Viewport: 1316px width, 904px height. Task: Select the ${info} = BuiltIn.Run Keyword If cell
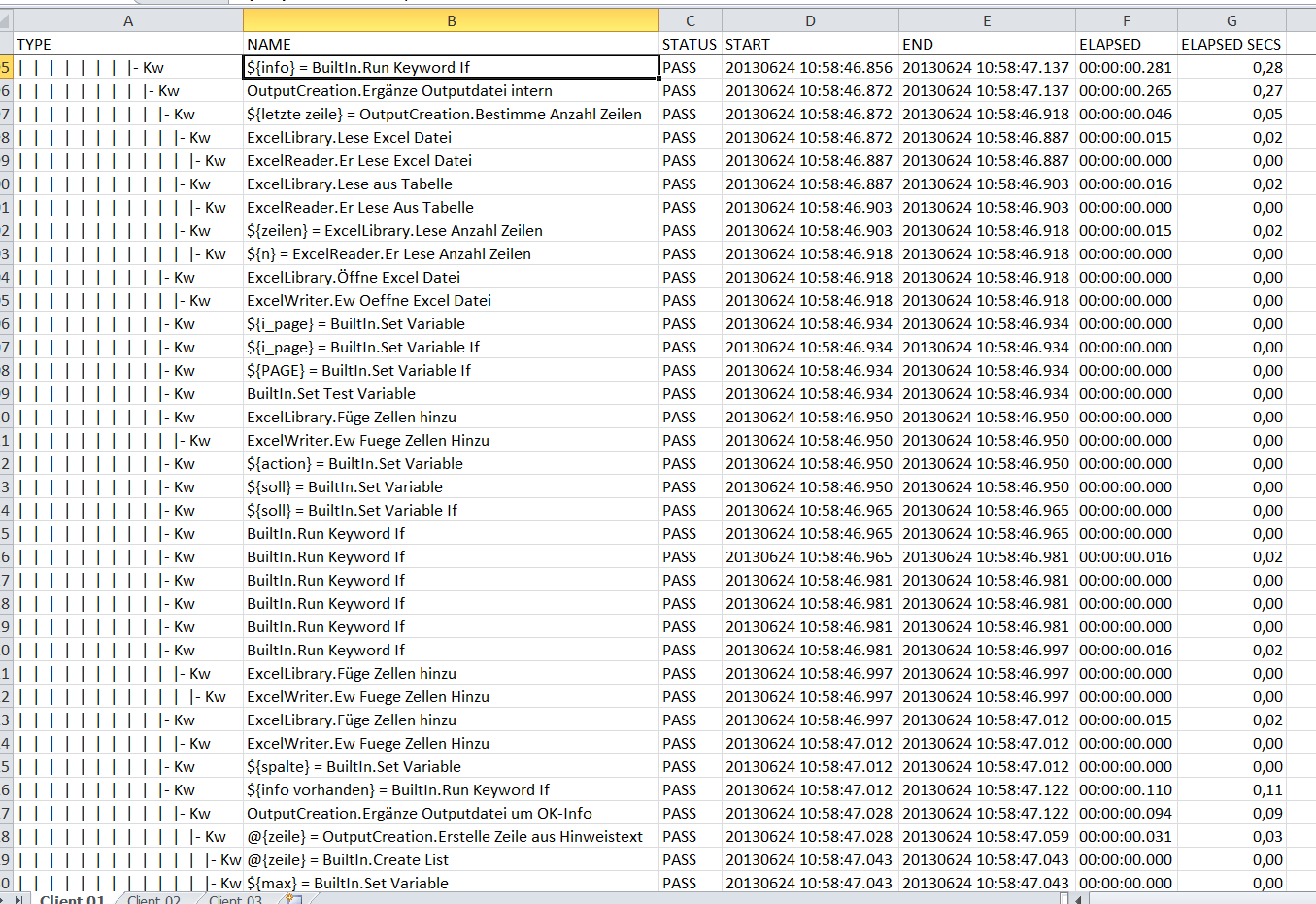451,68
